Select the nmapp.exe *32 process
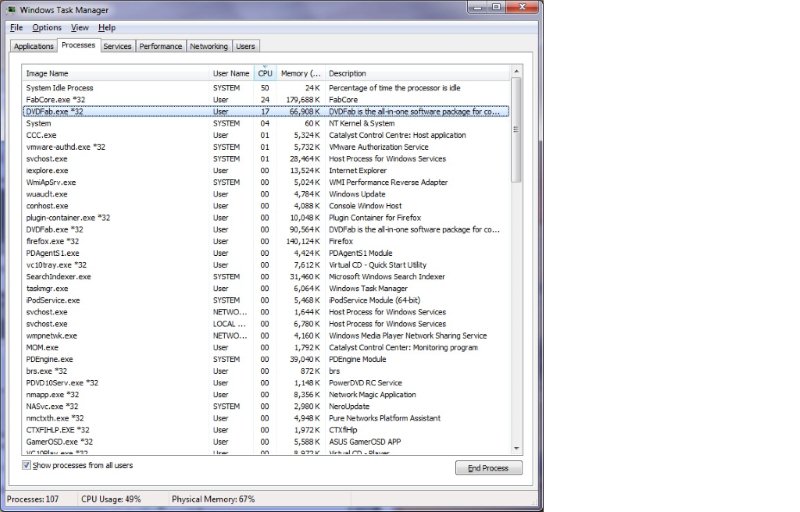 [266, 394]
